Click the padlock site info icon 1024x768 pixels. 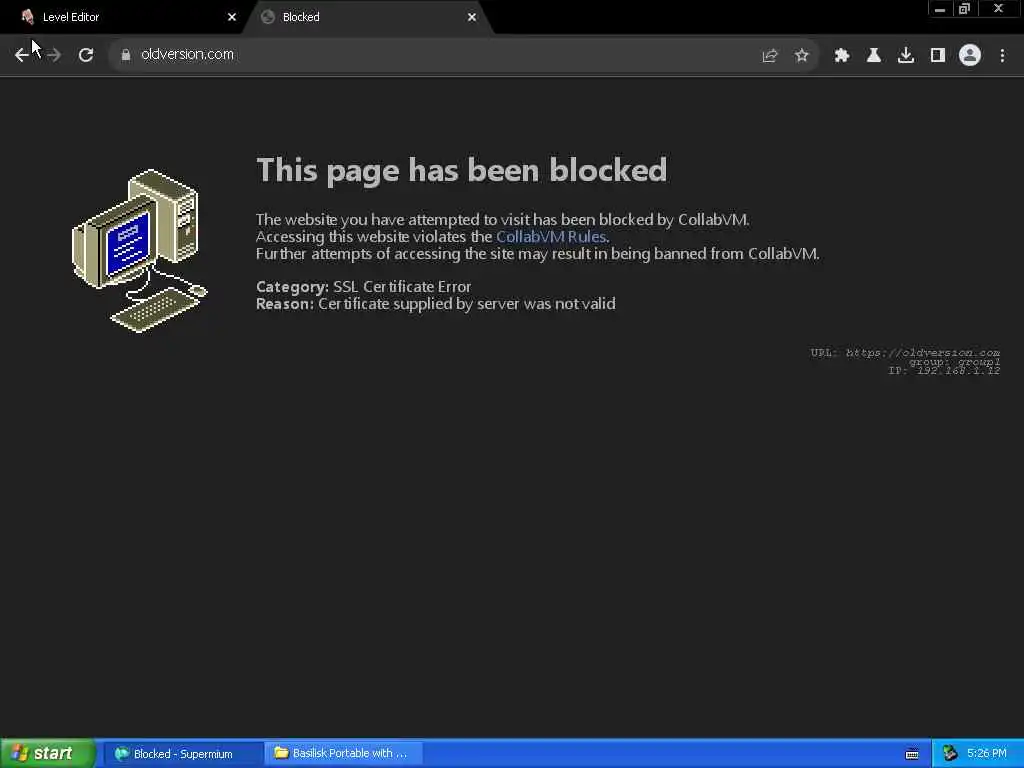click(x=126, y=55)
